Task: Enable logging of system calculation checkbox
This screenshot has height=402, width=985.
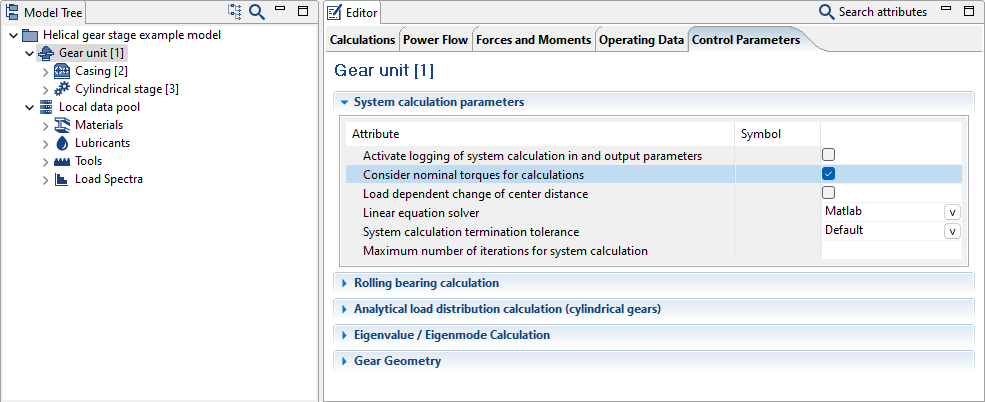Action: tap(829, 155)
